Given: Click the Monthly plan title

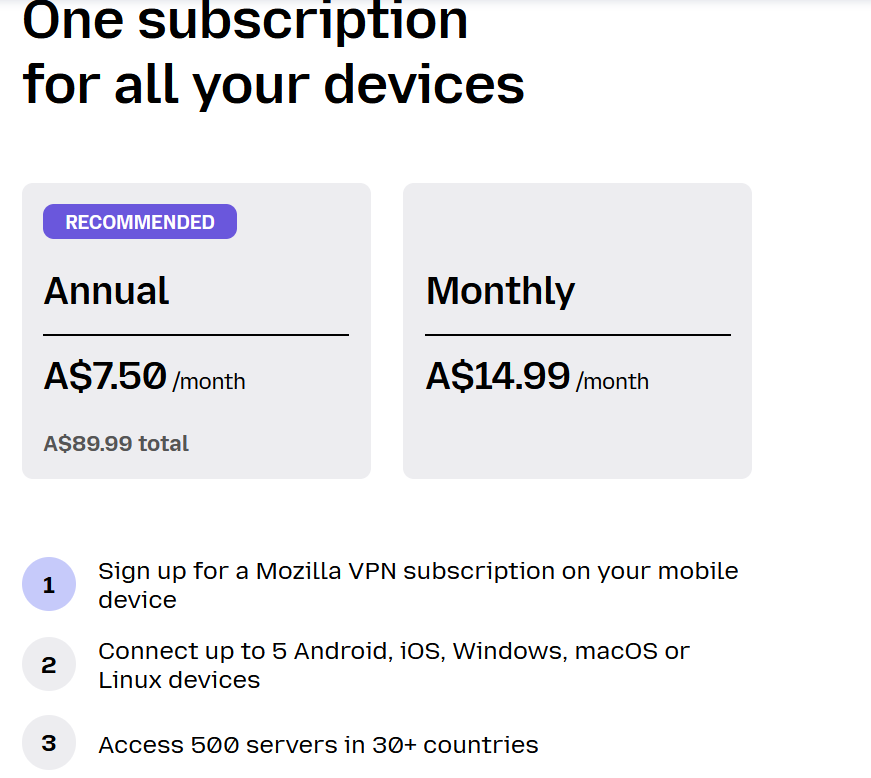Looking at the screenshot, I should click(x=500, y=292).
